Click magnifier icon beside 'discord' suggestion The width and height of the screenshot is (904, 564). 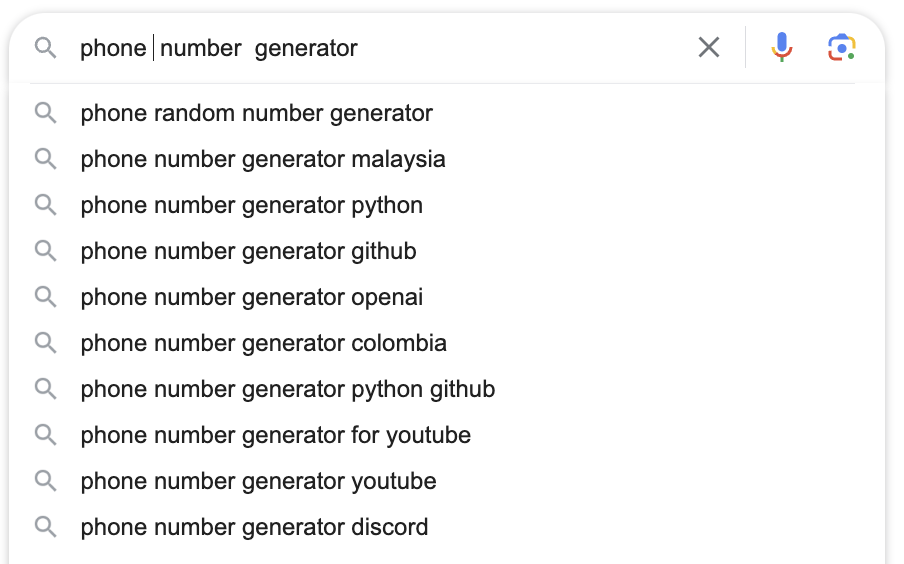click(45, 527)
